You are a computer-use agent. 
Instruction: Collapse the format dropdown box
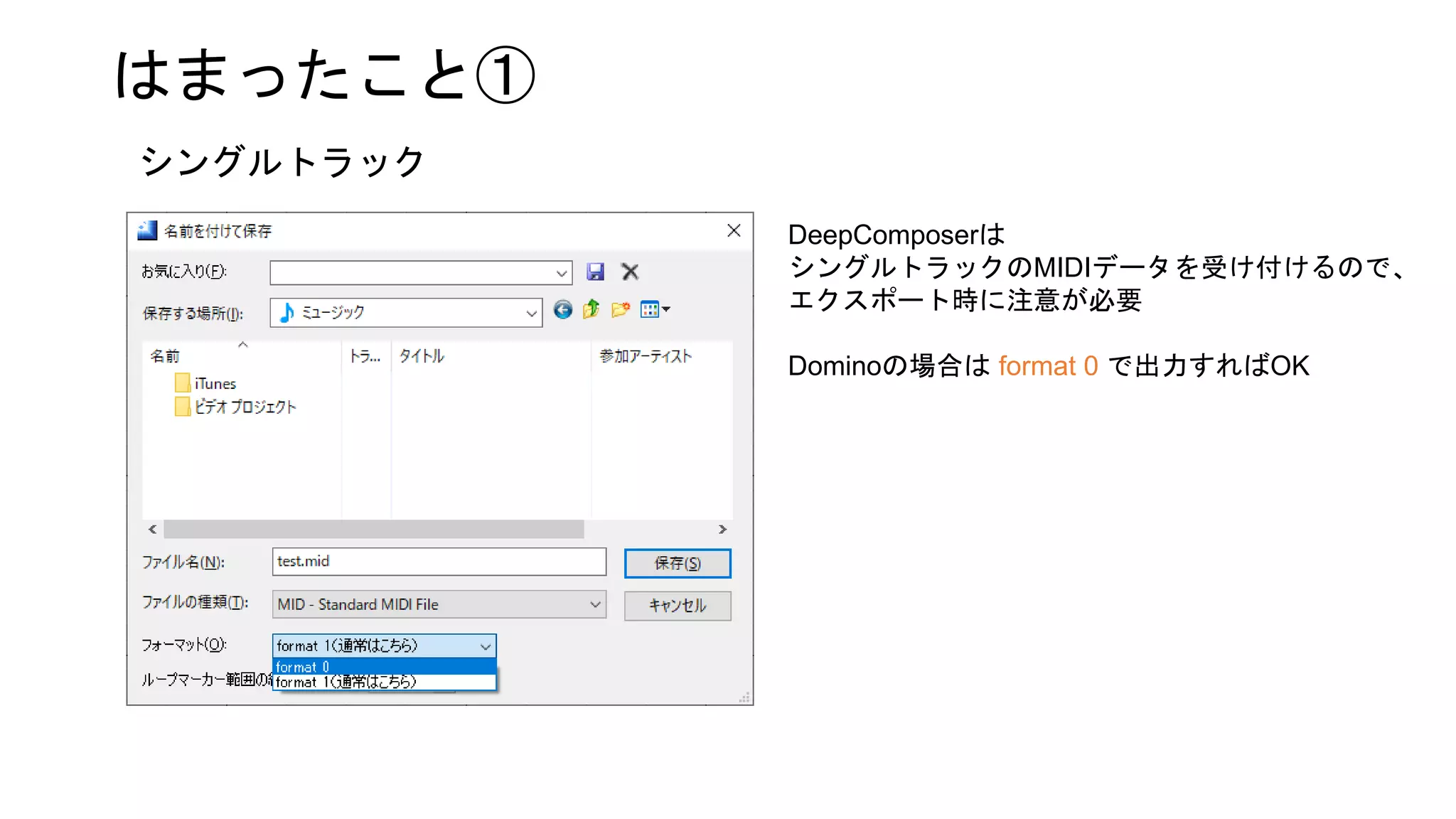[385, 646]
